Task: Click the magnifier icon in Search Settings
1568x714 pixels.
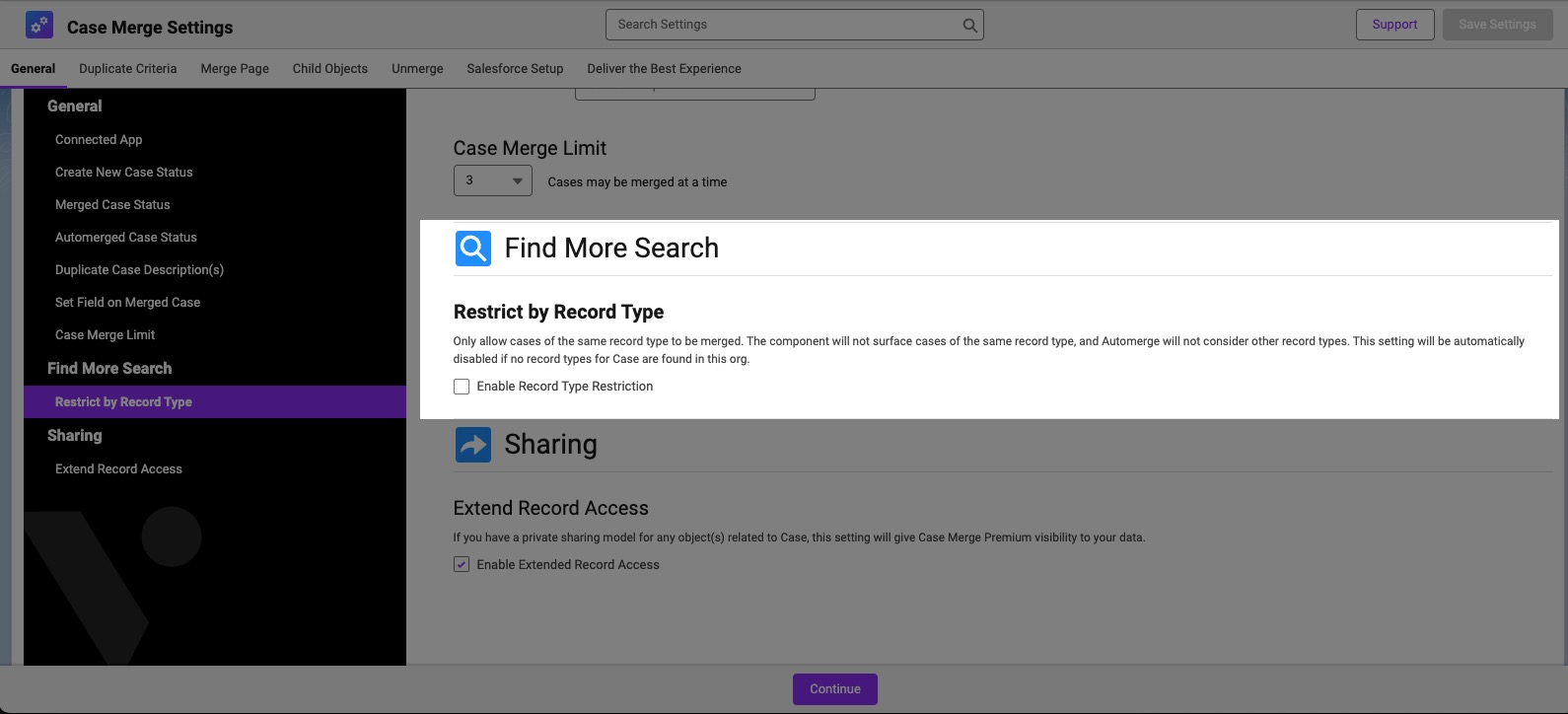Action: (x=970, y=26)
